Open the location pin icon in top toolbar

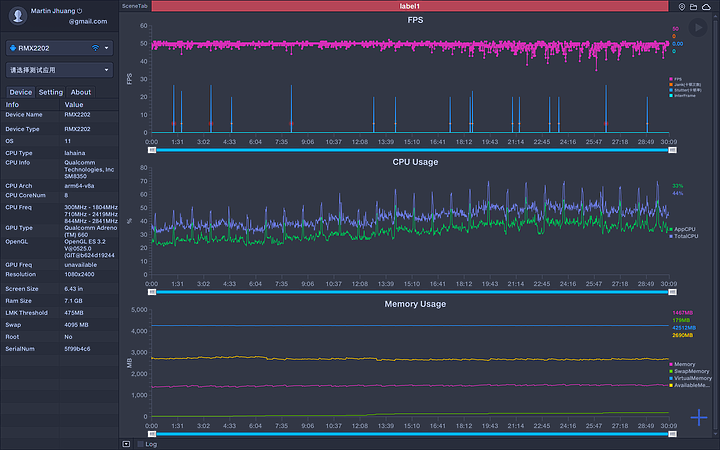[x=682, y=6]
